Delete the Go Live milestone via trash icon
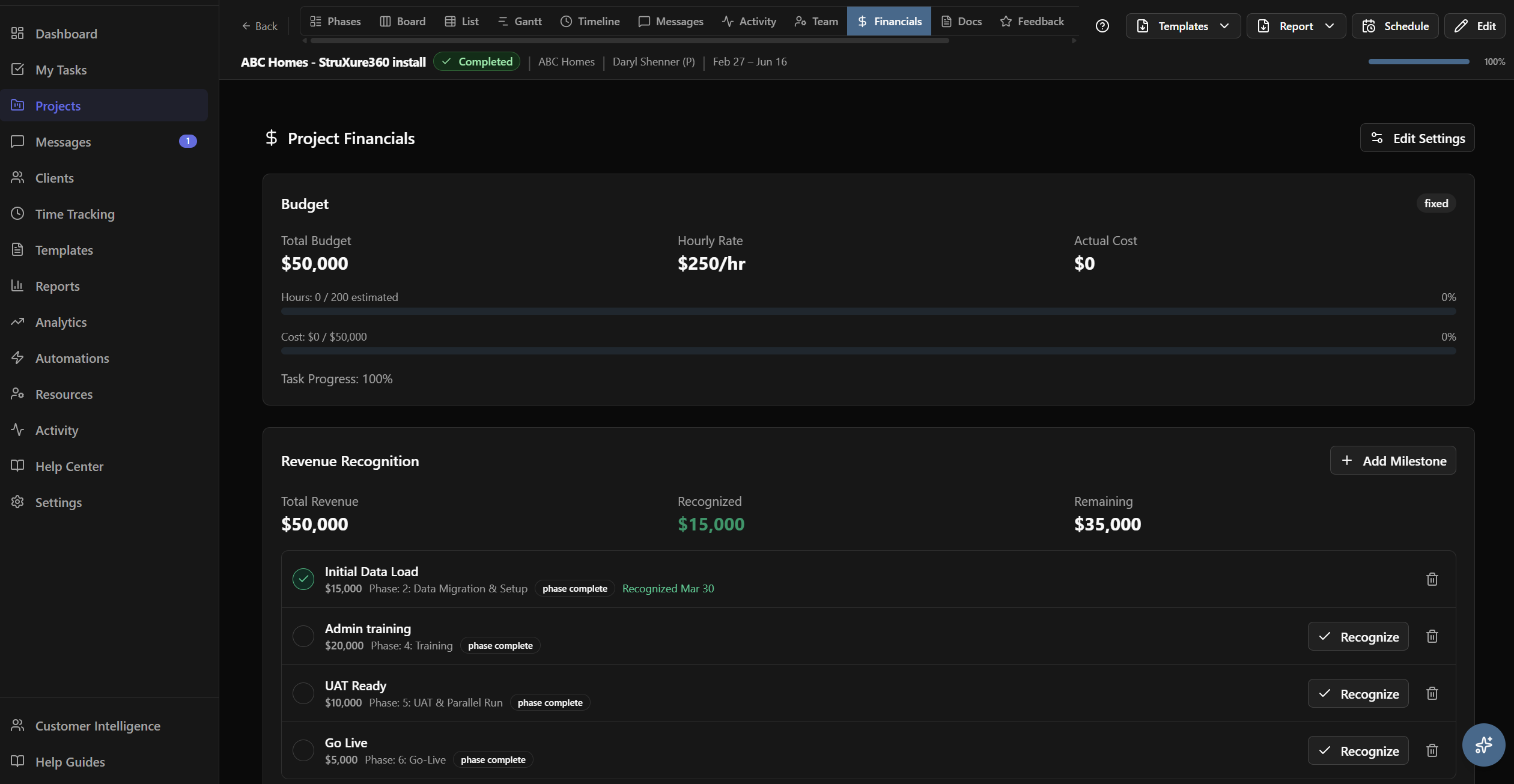 [x=1432, y=750]
